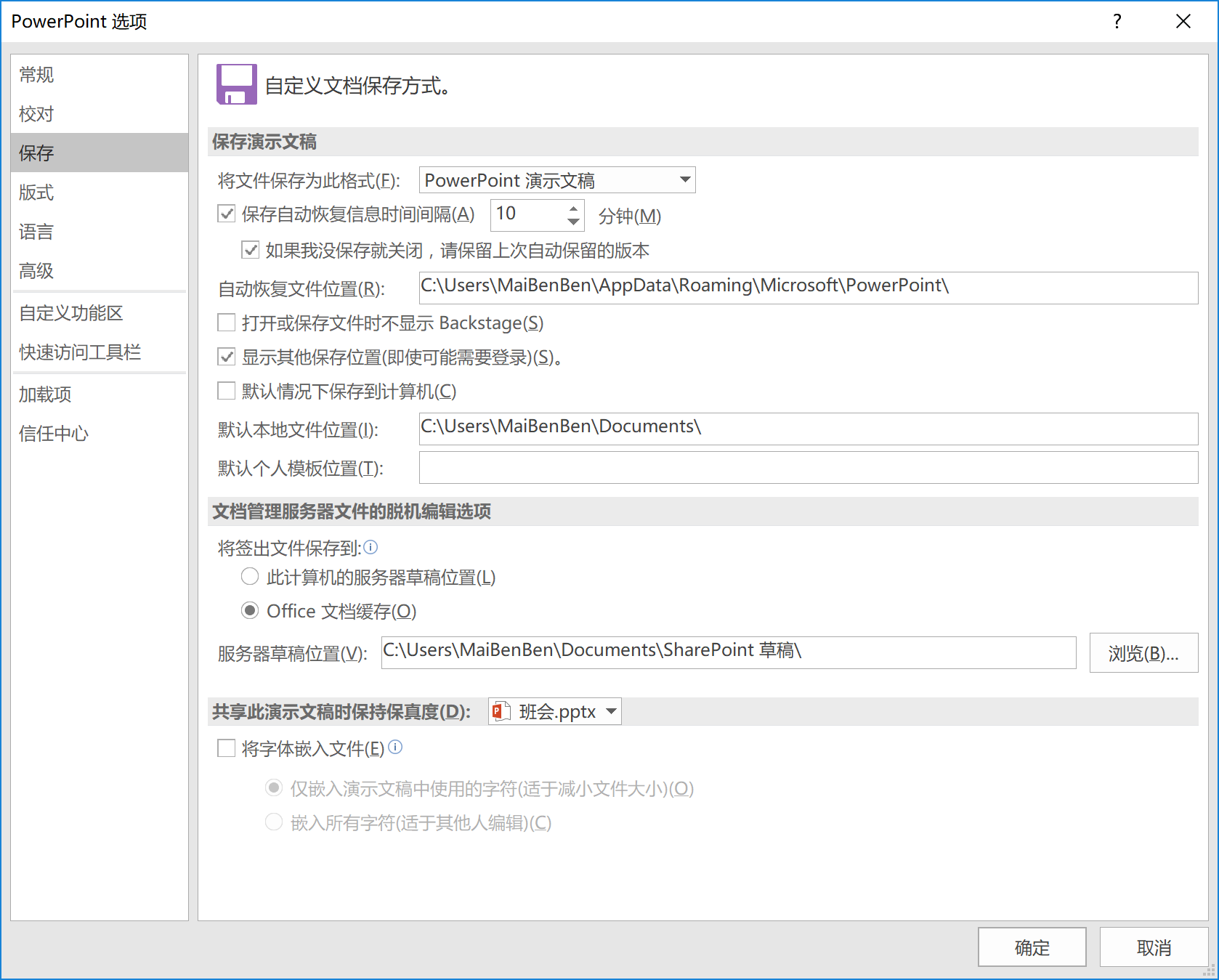Open 自定义功能区 category

tap(100, 312)
